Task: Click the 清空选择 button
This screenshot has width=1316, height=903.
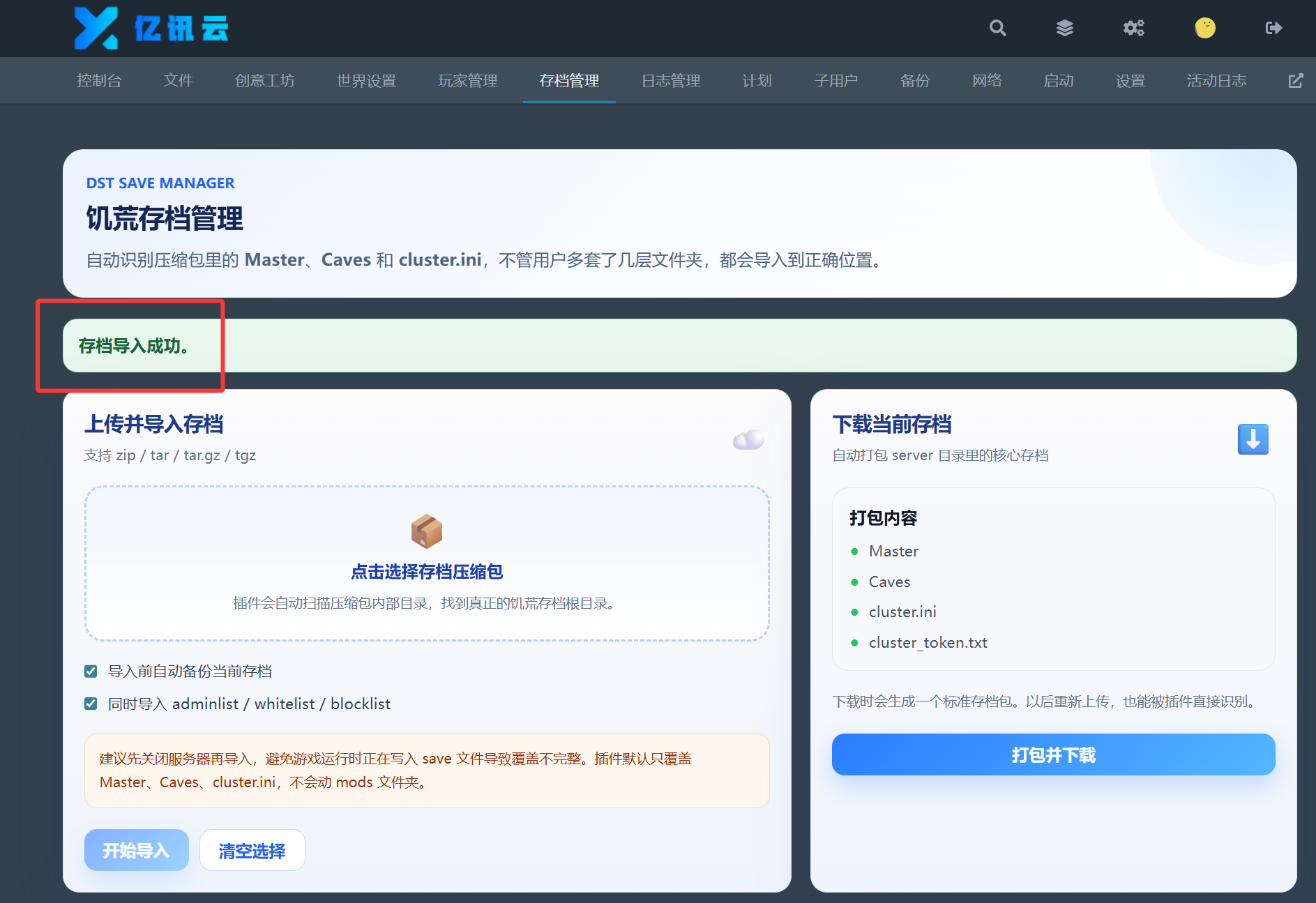Action: (252, 850)
